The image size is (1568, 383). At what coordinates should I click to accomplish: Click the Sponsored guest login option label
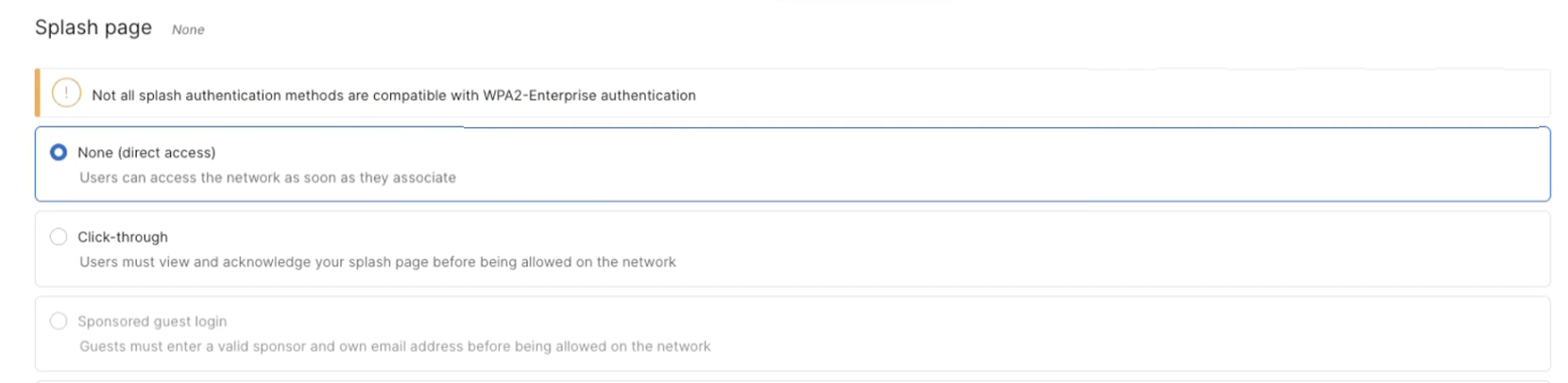(x=152, y=322)
